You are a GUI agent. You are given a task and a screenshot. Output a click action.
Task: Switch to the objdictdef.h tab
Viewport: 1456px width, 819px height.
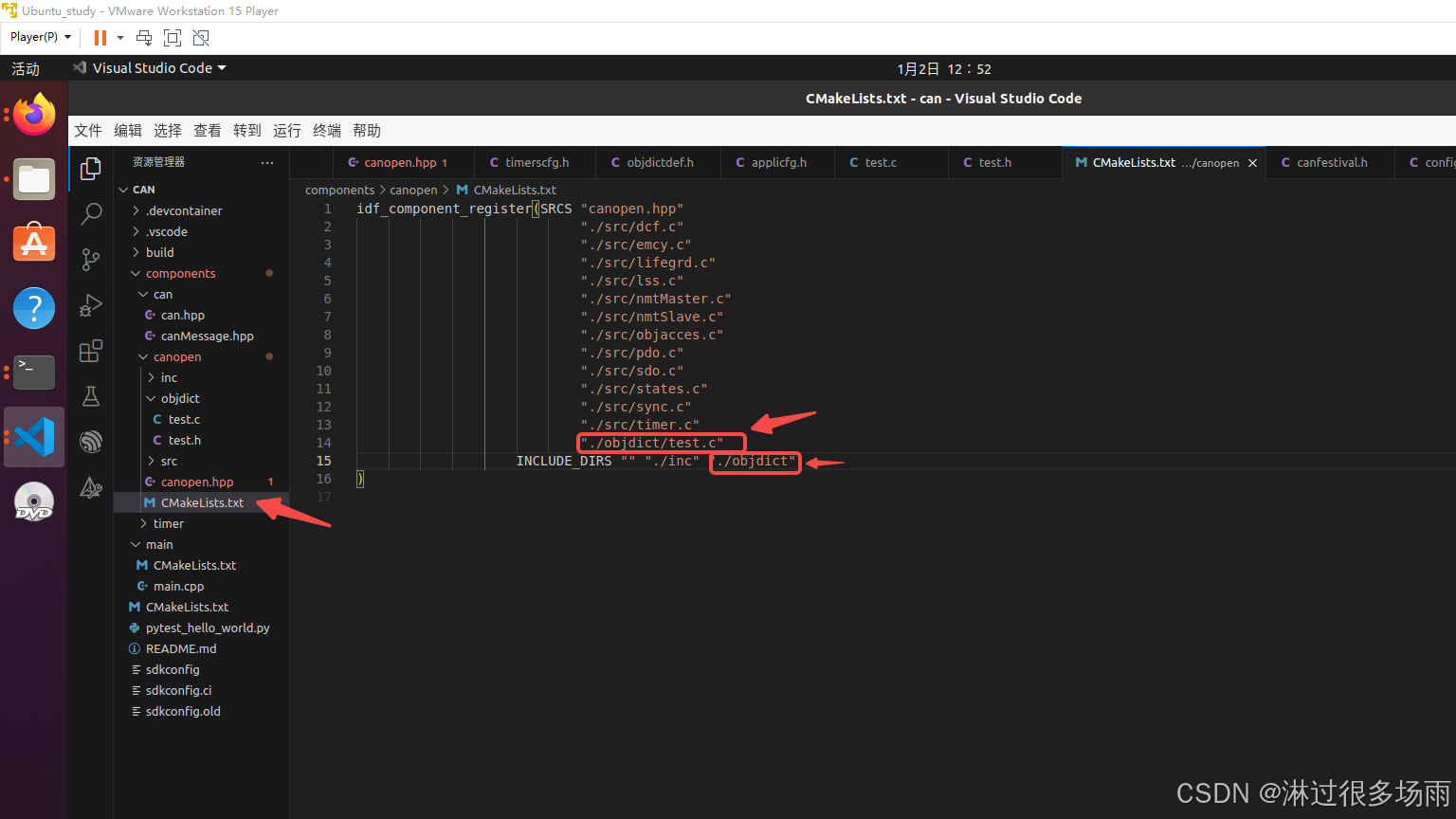pos(658,163)
